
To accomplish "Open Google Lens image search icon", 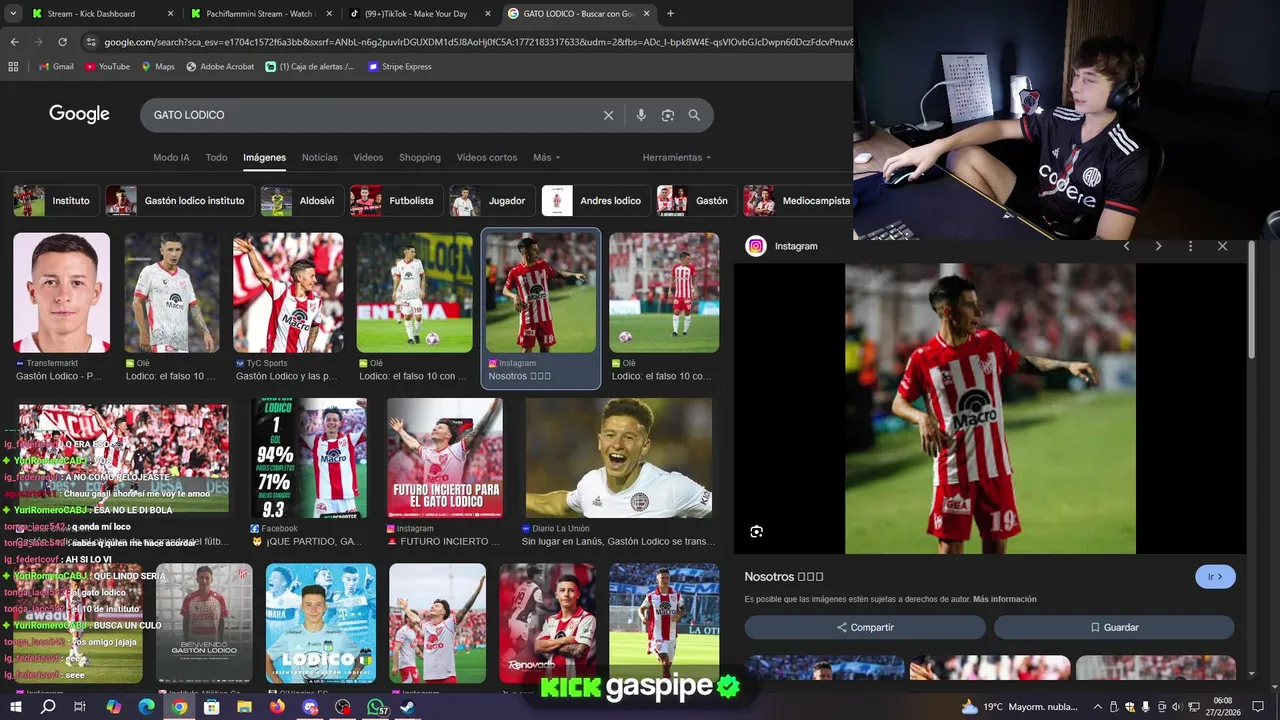I will (x=668, y=115).
